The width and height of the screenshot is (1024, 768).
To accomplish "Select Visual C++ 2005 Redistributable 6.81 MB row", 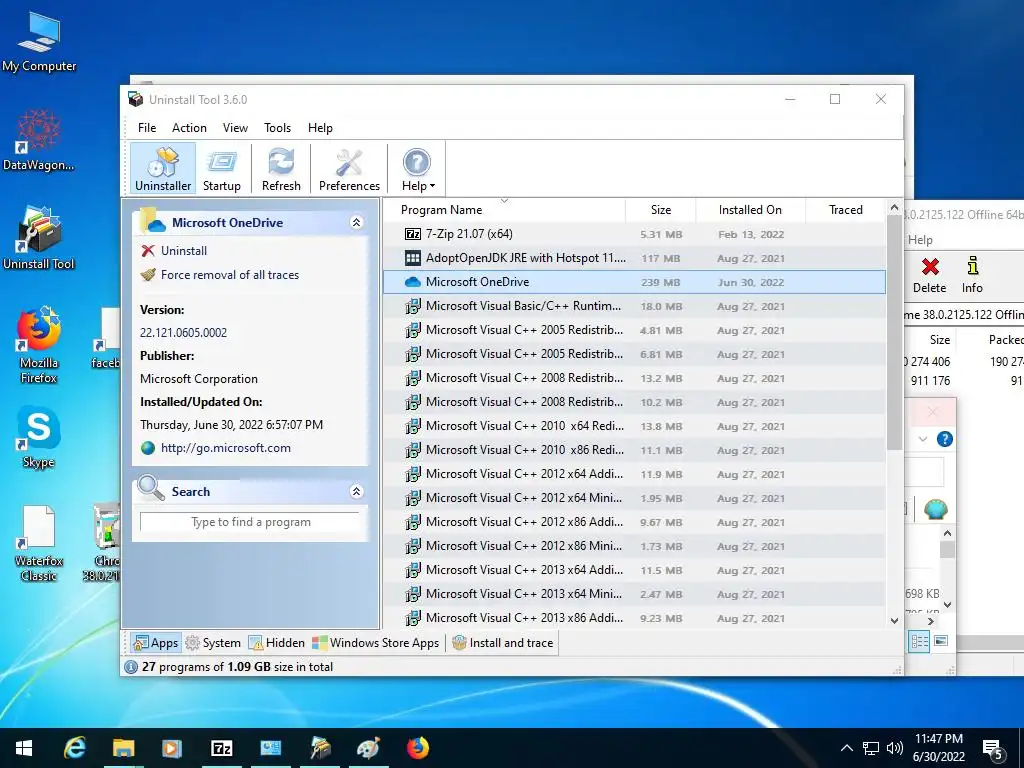I will (x=634, y=354).
